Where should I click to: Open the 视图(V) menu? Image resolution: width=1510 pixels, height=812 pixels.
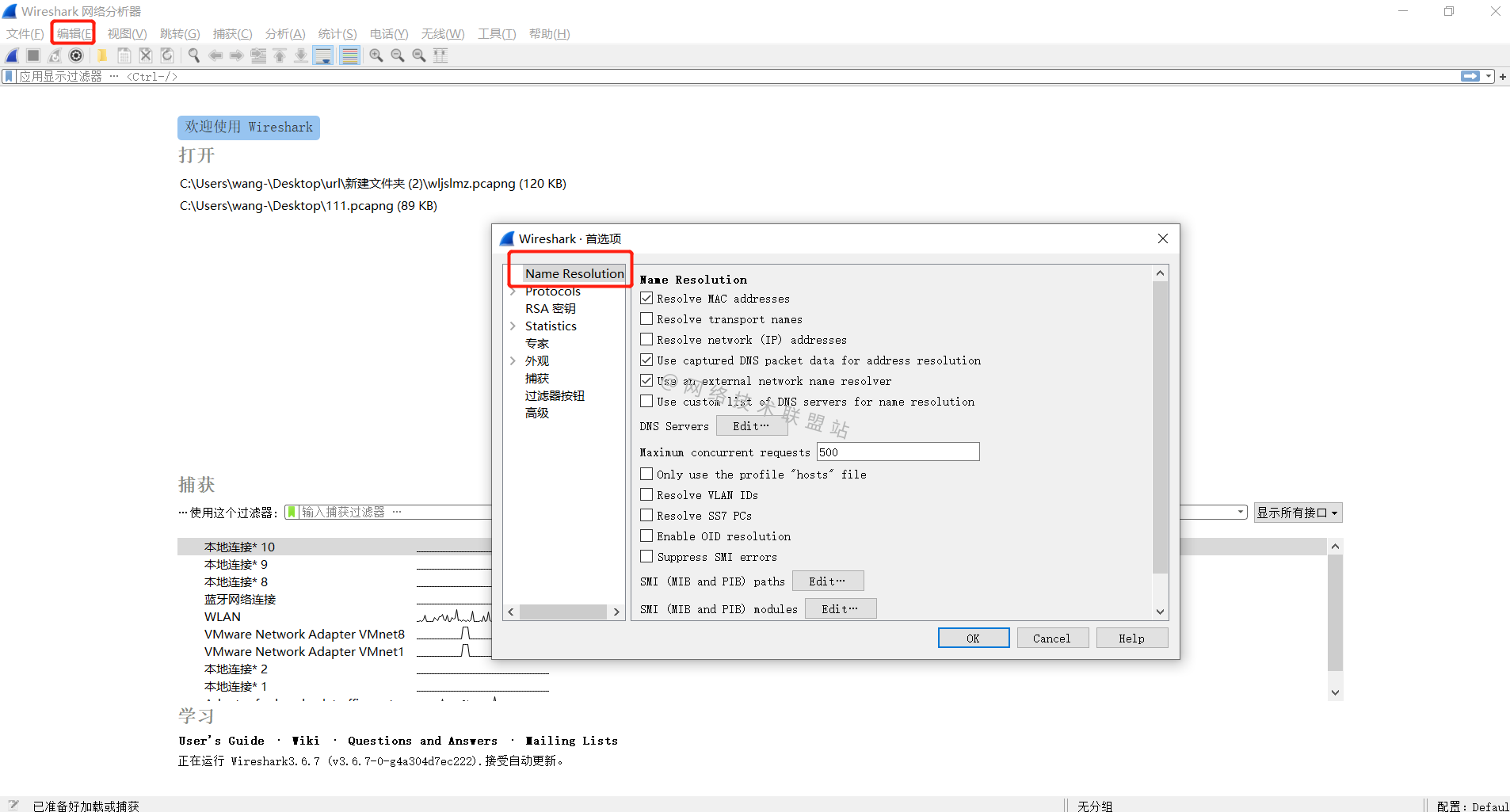click(127, 33)
